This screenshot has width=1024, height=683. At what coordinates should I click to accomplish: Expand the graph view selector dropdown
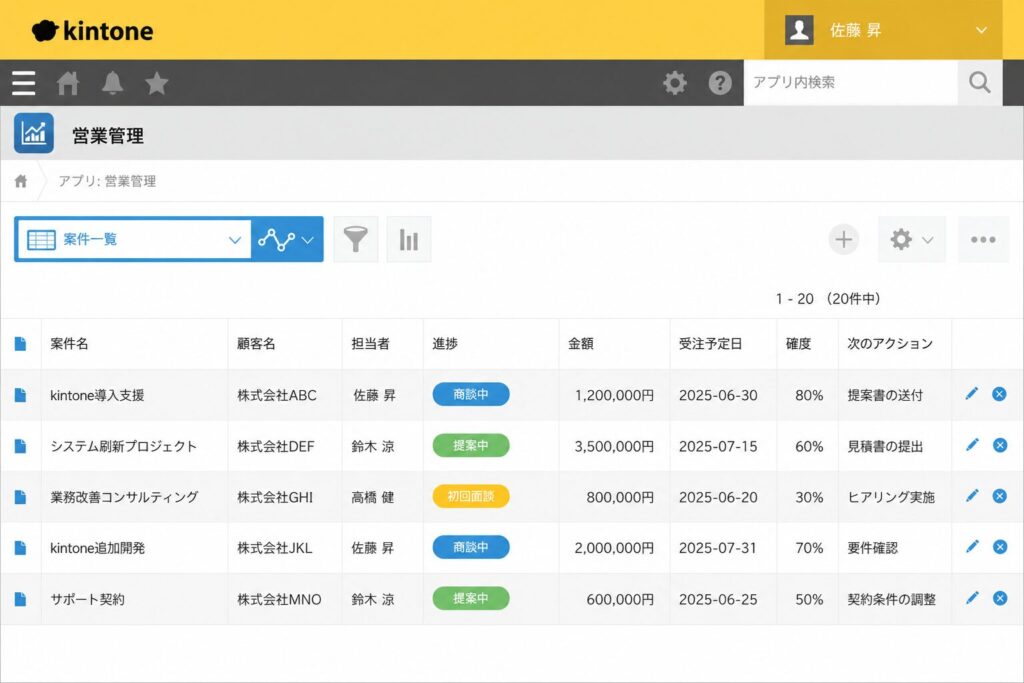(x=287, y=240)
